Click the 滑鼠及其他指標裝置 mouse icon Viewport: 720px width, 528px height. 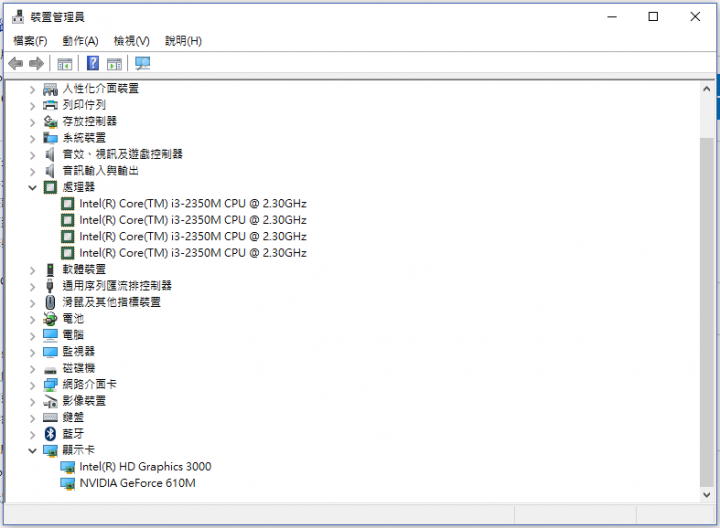(x=50, y=303)
